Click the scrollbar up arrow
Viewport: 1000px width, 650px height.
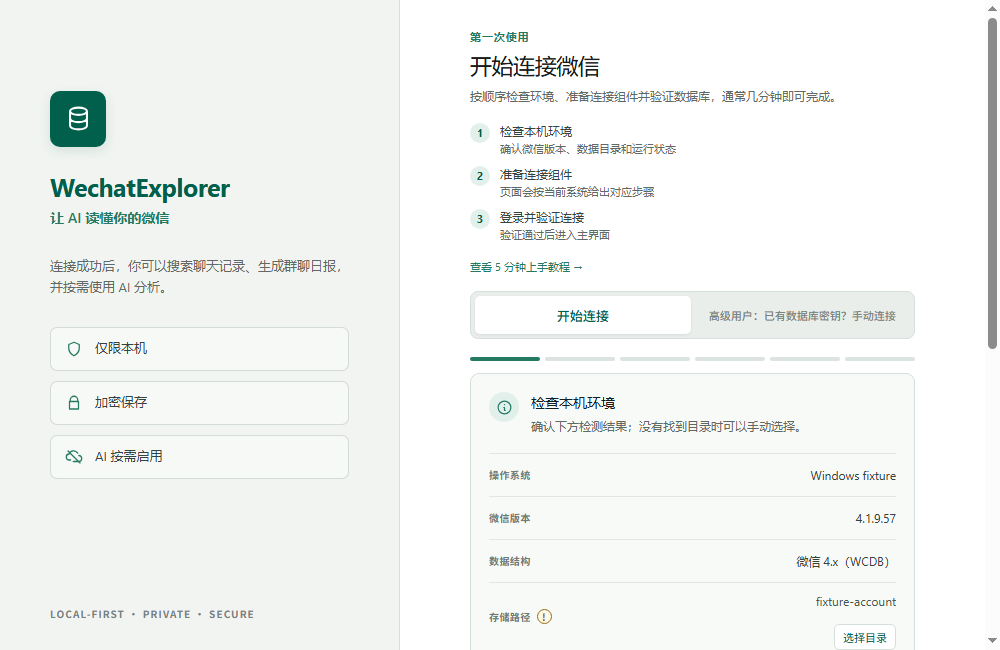(x=992, y=8)
